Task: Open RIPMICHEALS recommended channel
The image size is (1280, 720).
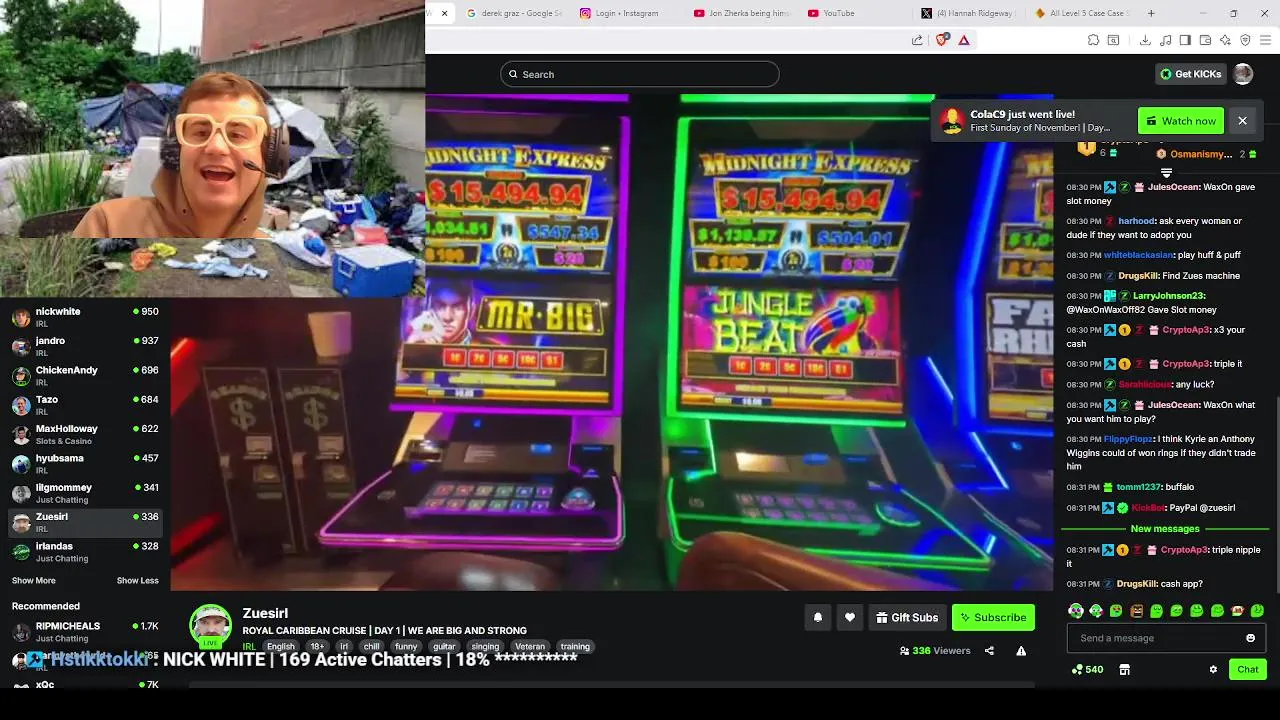Action: click(85, 631)
